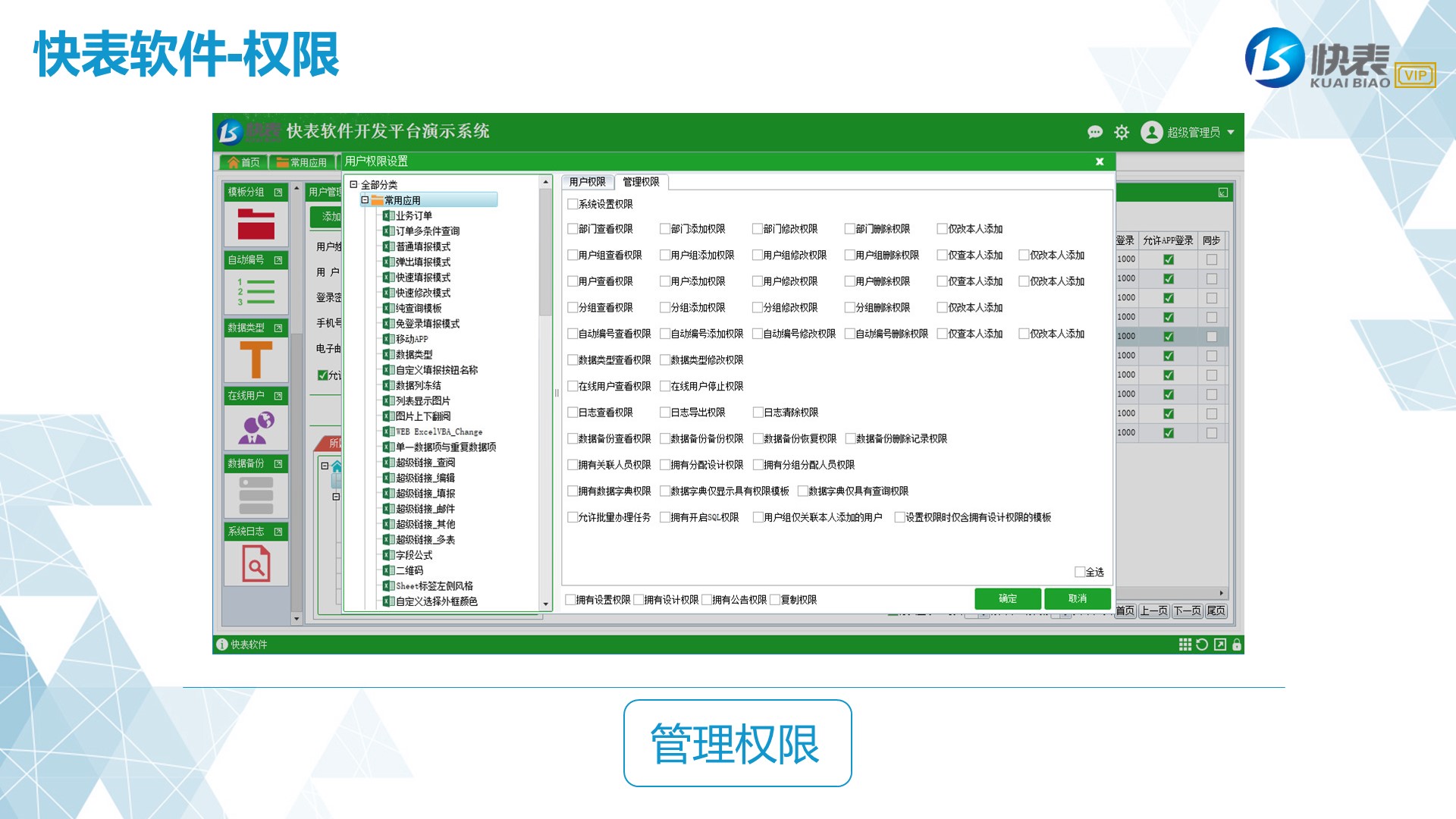Check 允许批量办理任务 checkbox

[573, 518]
